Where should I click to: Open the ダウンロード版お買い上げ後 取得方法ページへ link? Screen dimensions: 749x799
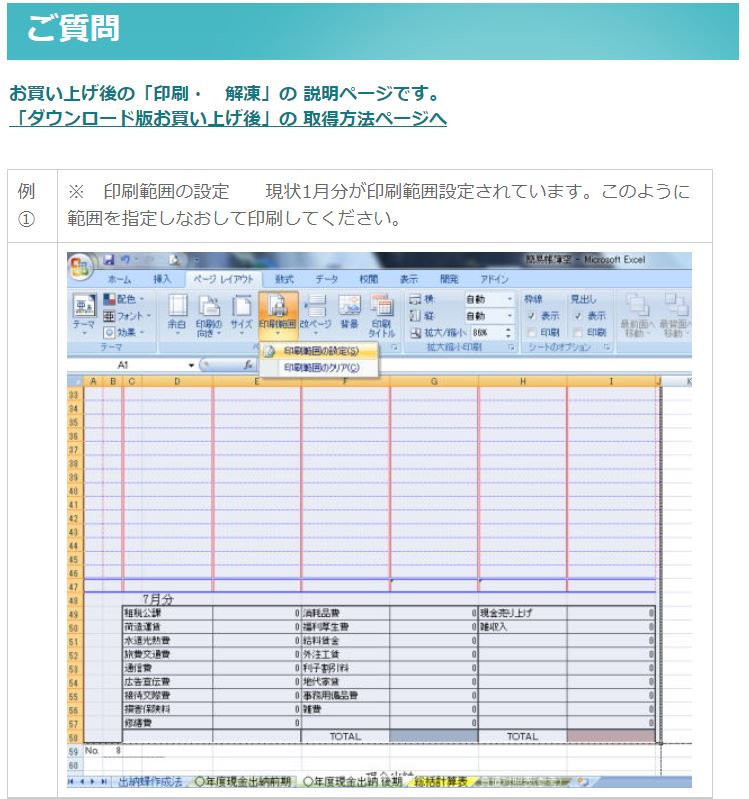(228, 118)
